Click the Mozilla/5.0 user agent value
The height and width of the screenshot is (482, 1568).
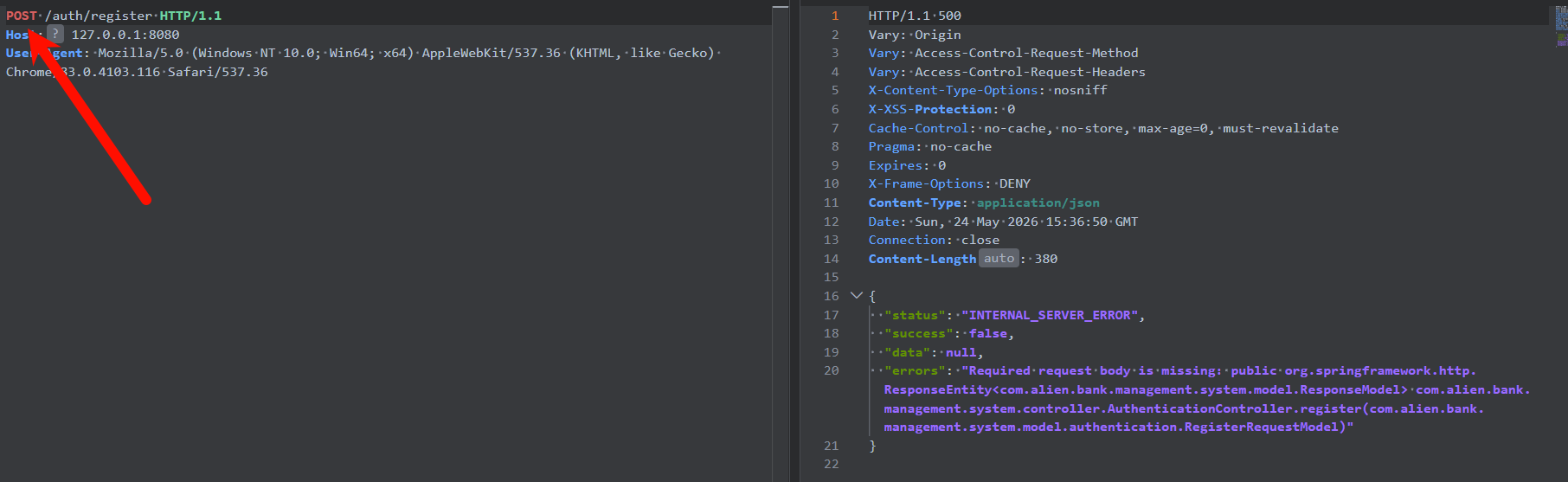pos(140,53)
